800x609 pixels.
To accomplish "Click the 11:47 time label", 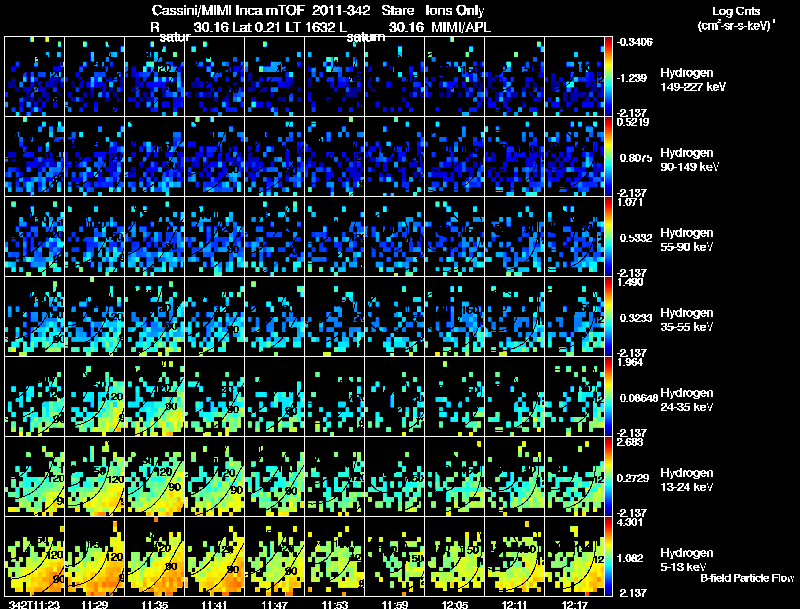I will coord(274,604).
